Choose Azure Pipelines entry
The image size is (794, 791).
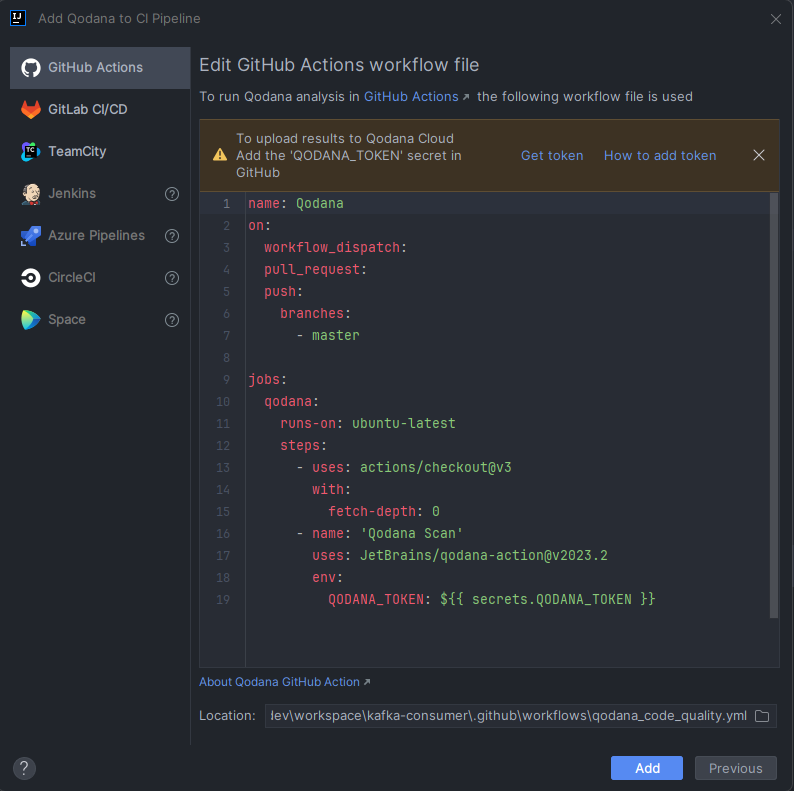100,235
